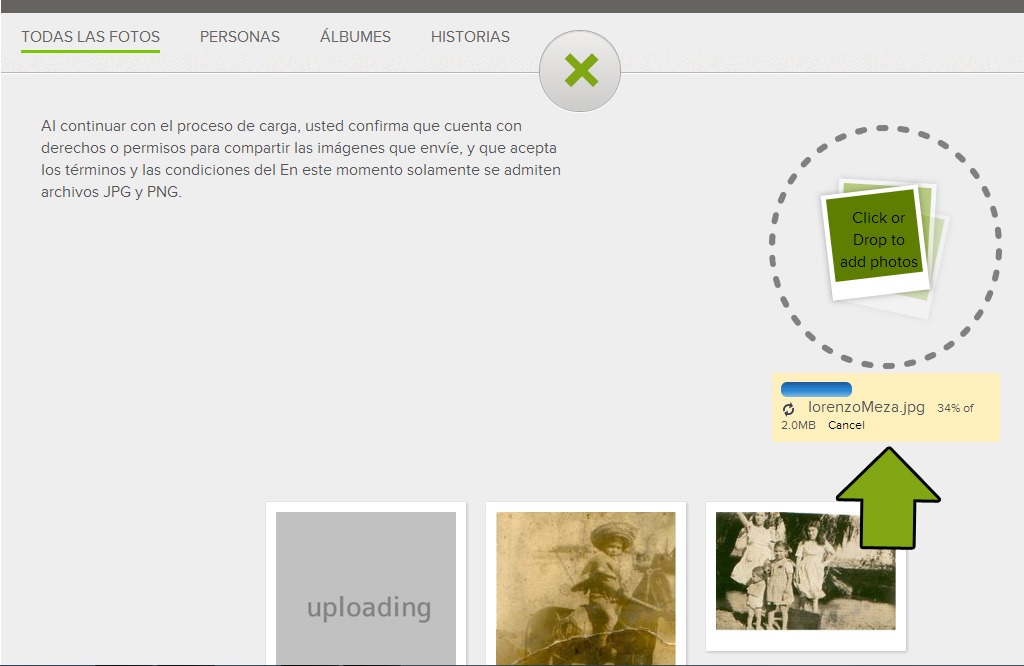The height and width of the screenshot is (666, 1024).
Task: Click the upload progress bar for lorenzoMeza.jpg
Action: tap(816, 389)
